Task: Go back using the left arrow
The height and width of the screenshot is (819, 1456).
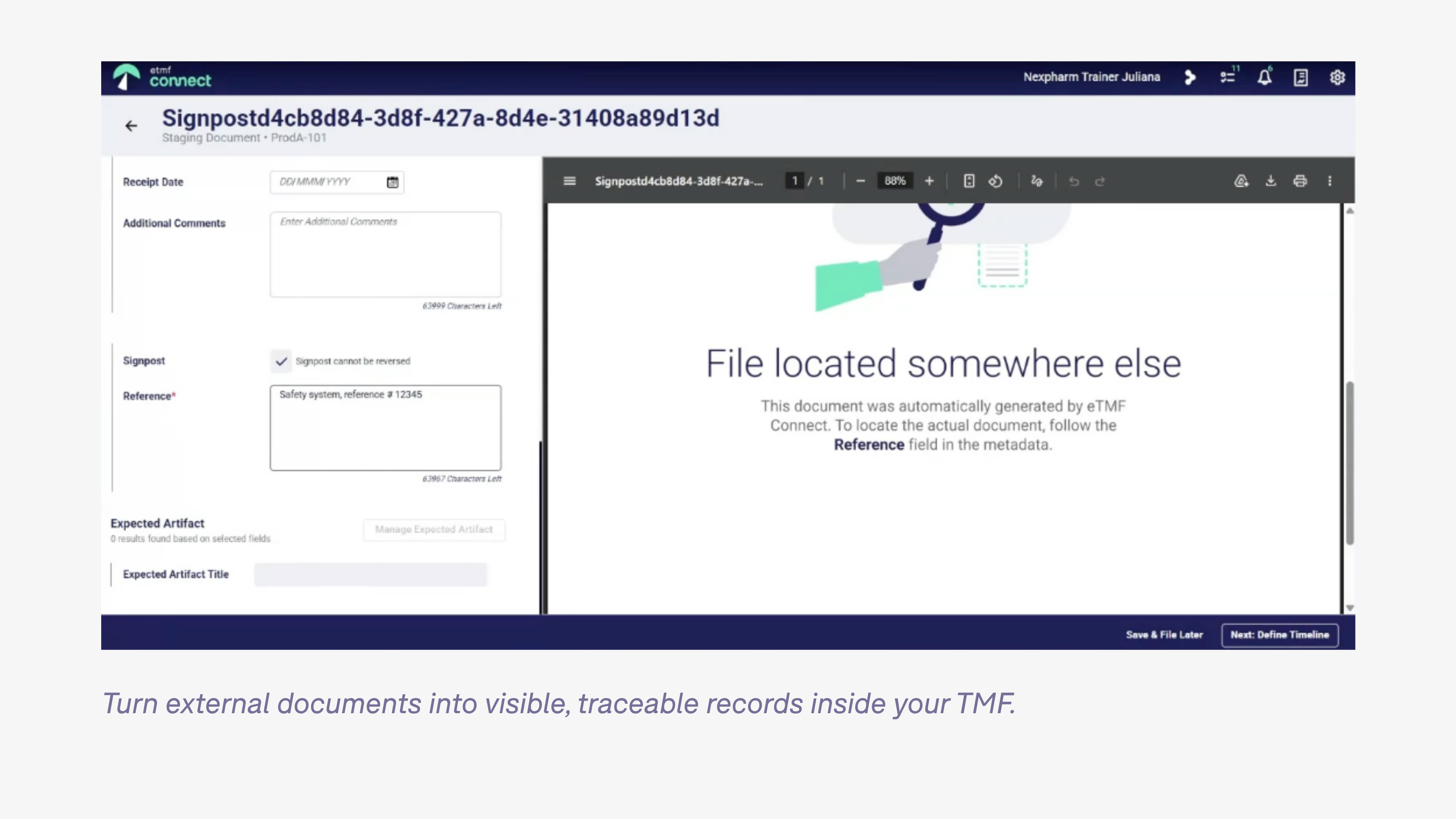Action: (x=131, y=126)
